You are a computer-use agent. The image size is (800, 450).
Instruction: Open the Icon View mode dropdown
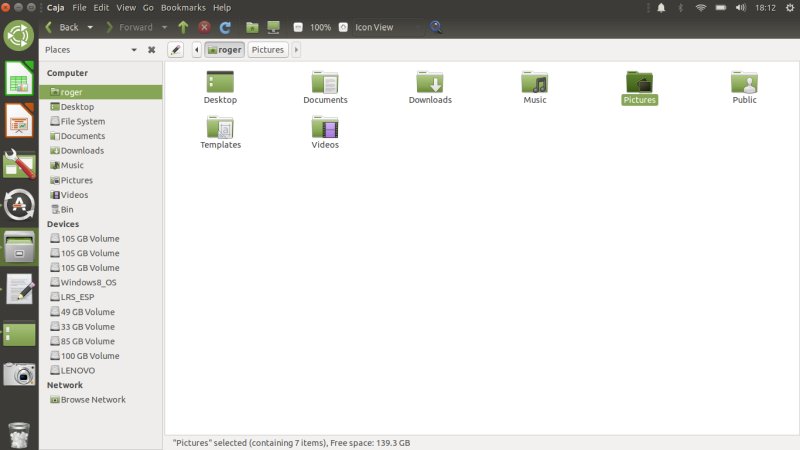tap(387, 27)
